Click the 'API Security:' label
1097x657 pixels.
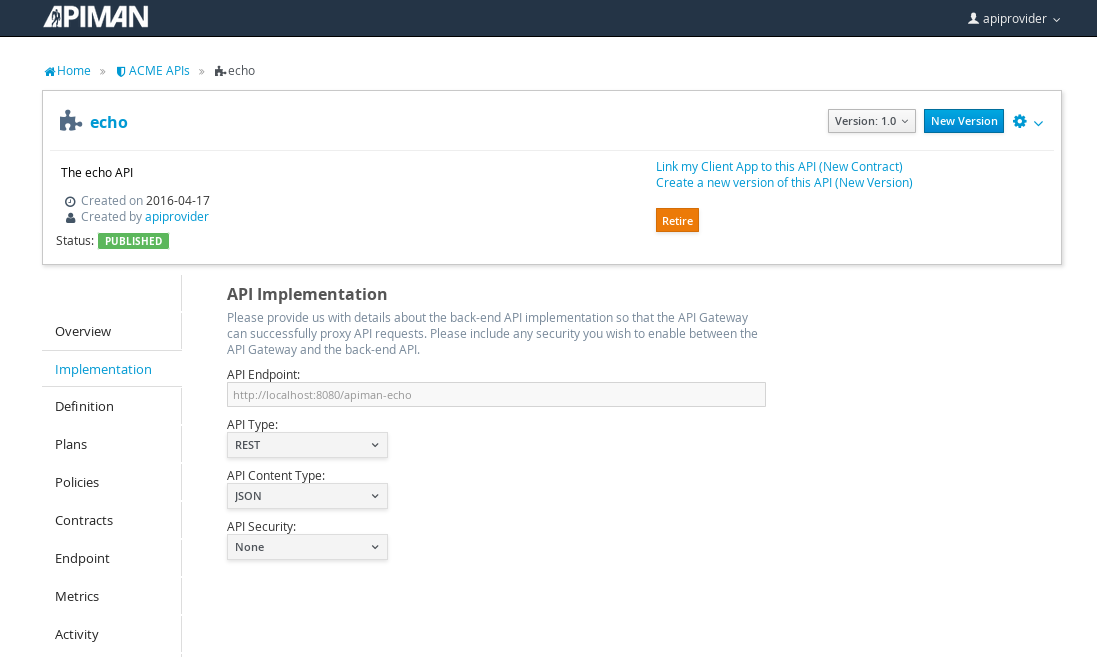261,527
